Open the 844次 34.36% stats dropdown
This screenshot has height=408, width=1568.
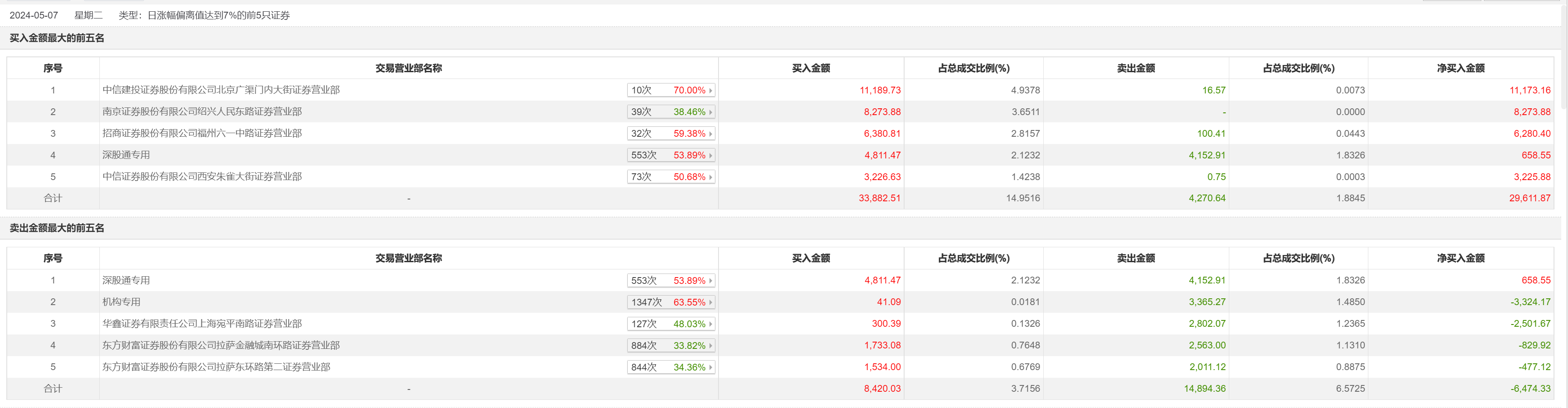tap(670, 367)
